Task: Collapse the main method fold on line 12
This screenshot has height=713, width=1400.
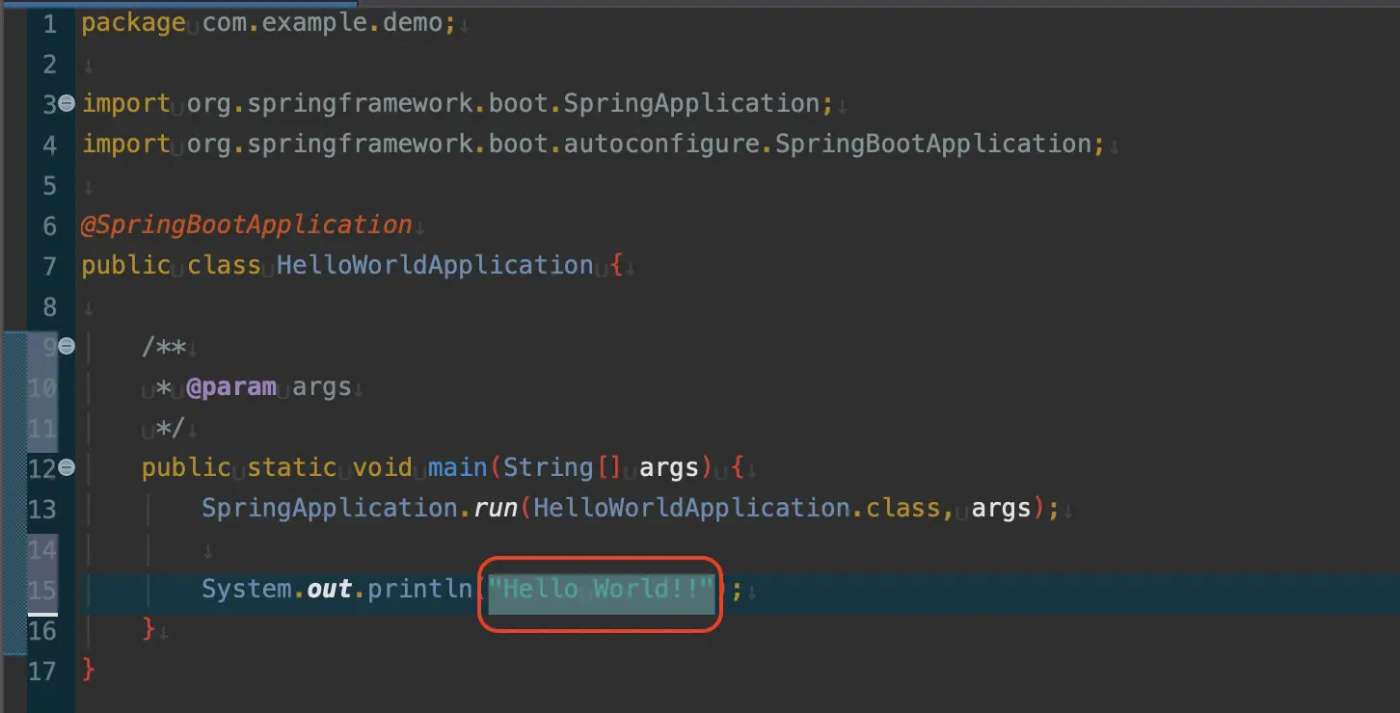Action: click(x=67, y=467)
